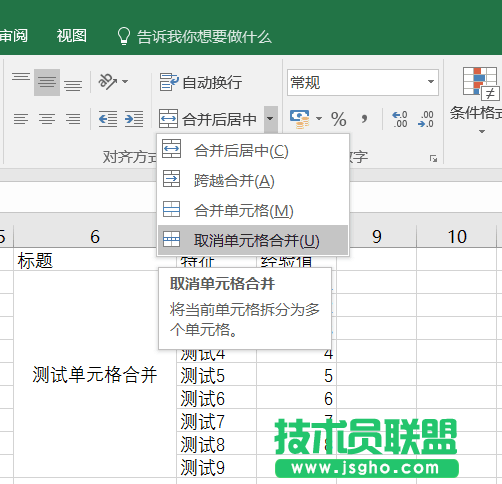Select column header 10

pyautogui.click(x=457, y=237)
